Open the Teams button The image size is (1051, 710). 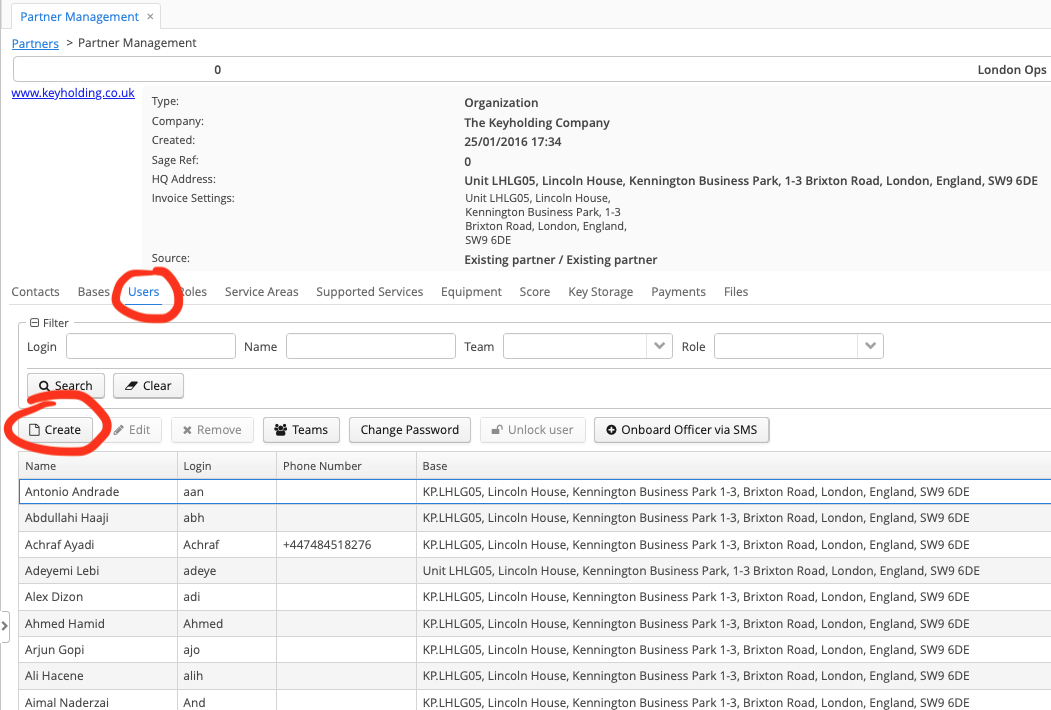point(301,430)
